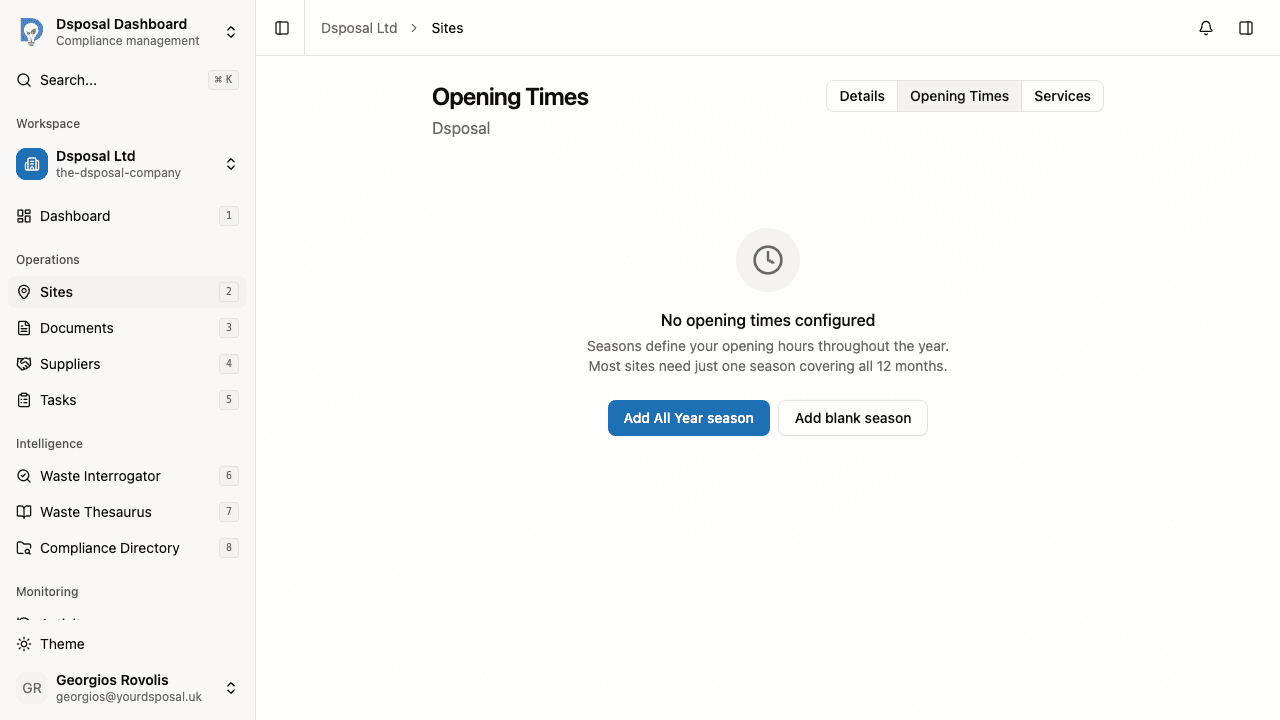The width and height of the screenshot is (1280, 720).
Task: Open the Sites section in the sidebar
Action: coord(54,291)
